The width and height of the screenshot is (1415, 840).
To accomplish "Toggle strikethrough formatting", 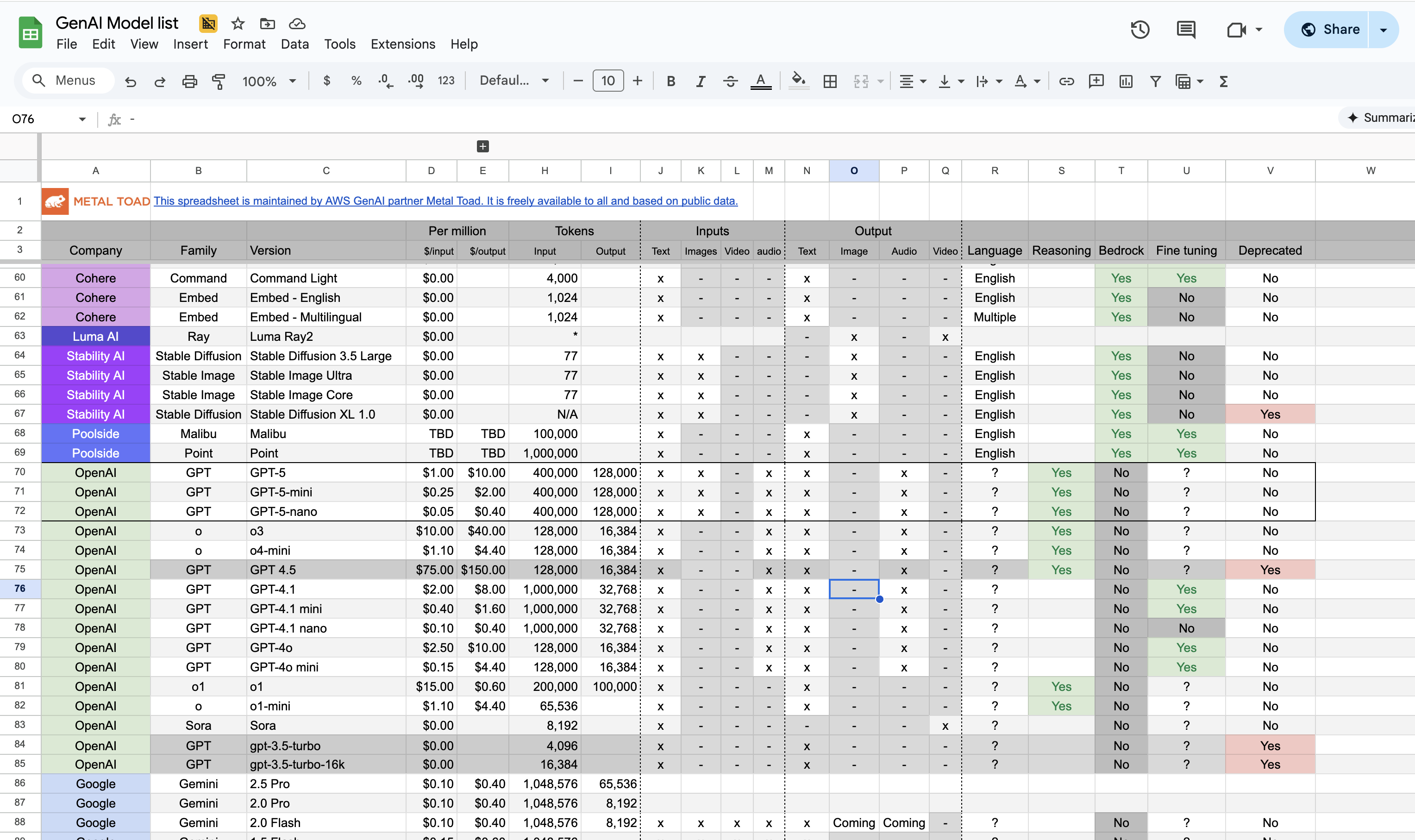I will coord(730,81).
